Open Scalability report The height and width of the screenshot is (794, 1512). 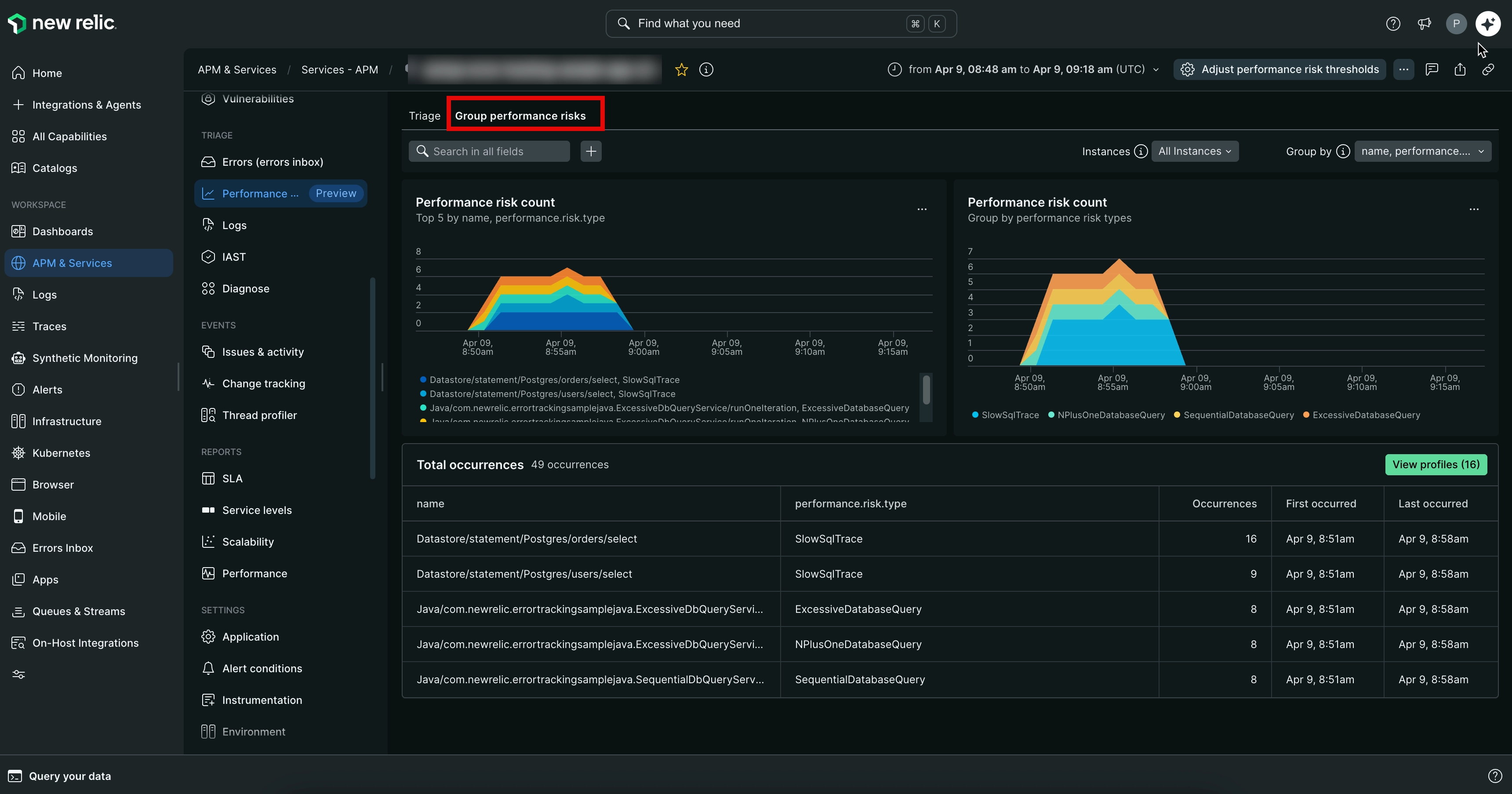[280, 542]
